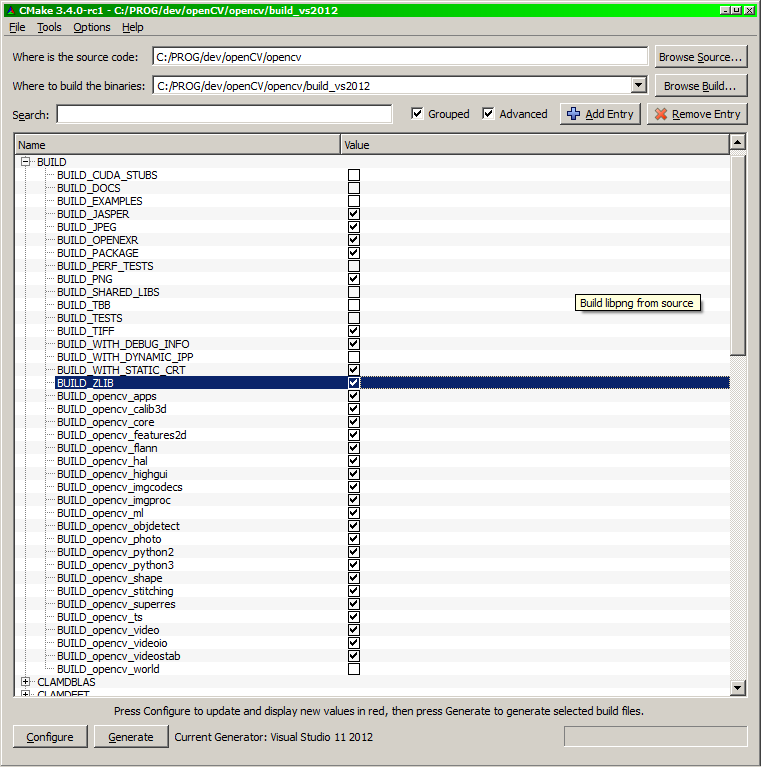Click the empty progress bar
The width and height of the screenshot is (761, 767).
point(655,736)
